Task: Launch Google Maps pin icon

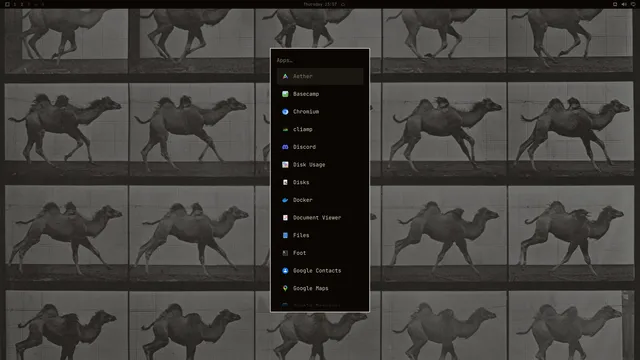Action: point(285,288)
